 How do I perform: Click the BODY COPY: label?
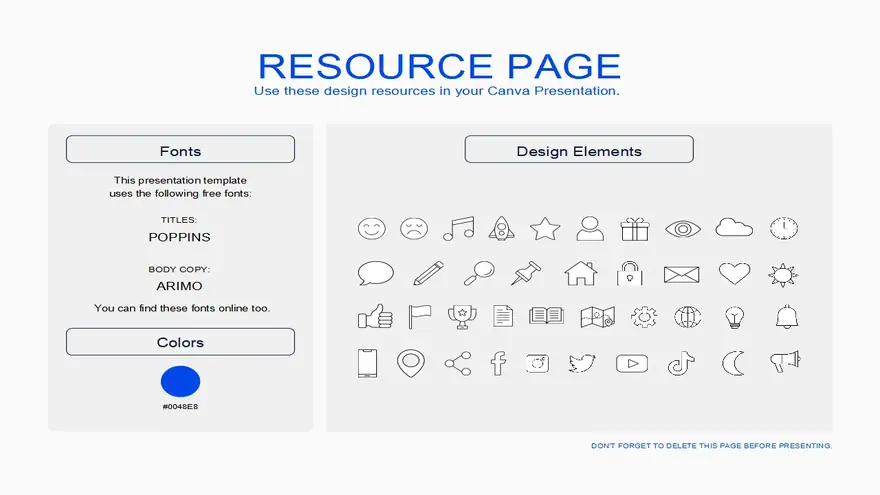(x=179, y=269)
